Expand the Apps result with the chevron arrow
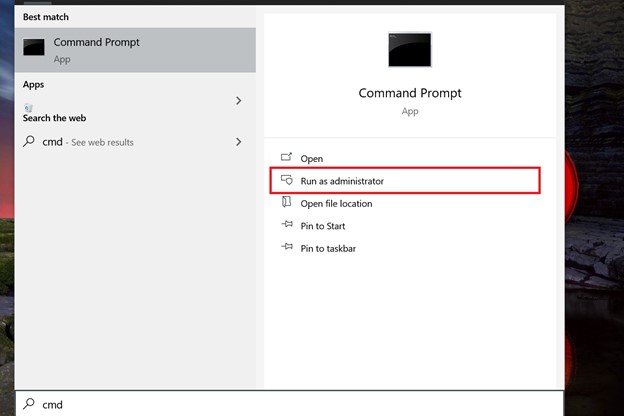Image resolution: width=624 pixels, height=416 pixels. [x=238, y=101]
